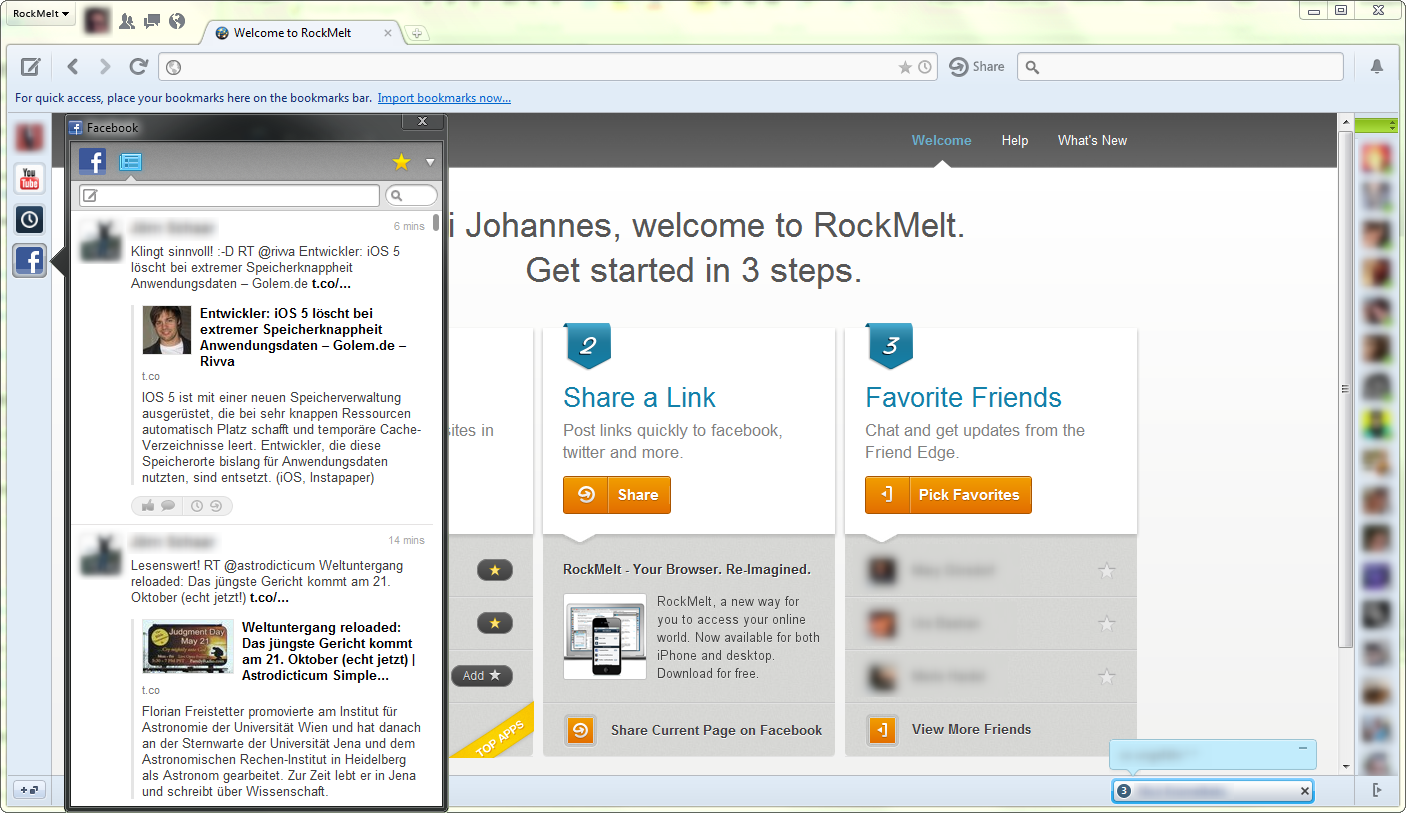Click the Share button in browser toolbar

(976, 67)
